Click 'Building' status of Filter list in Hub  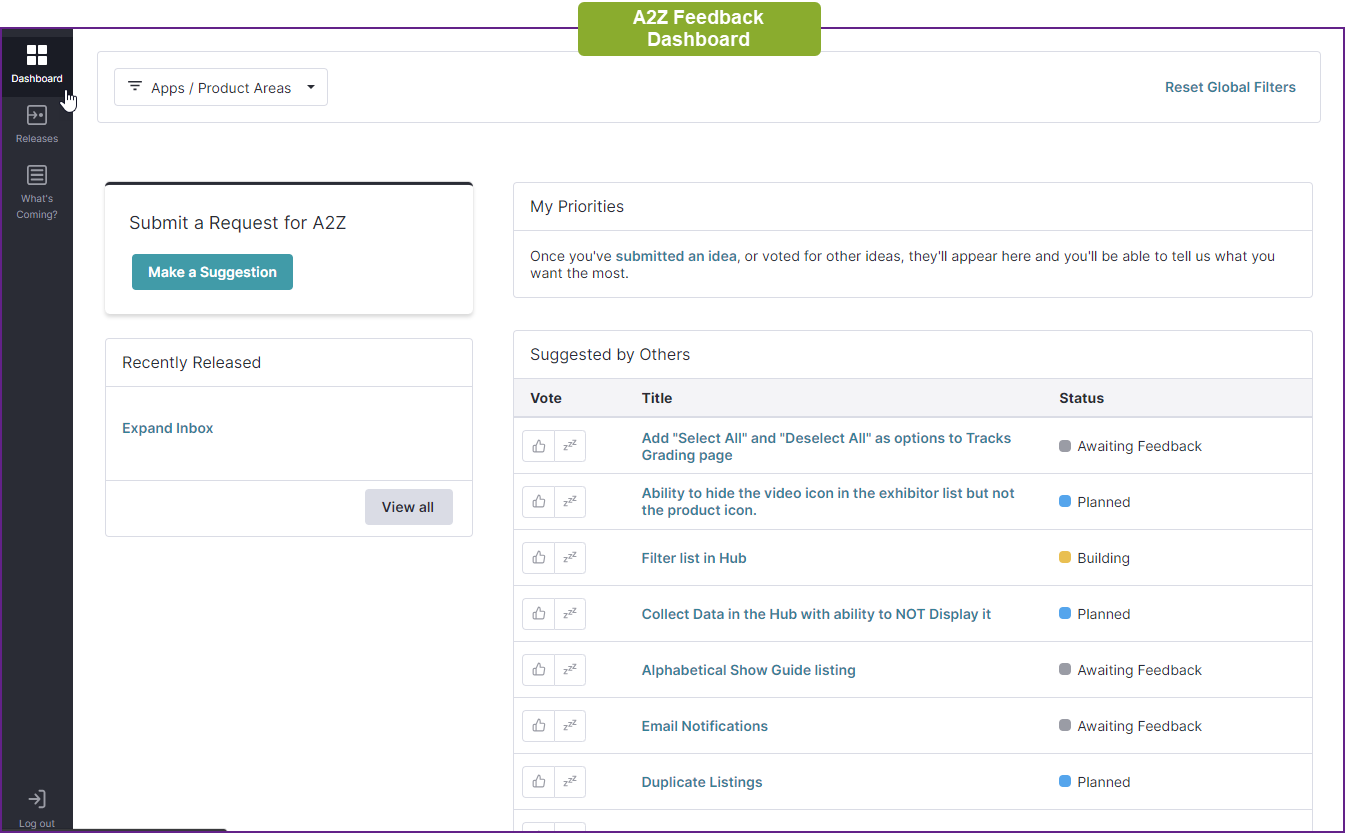(1094, 558)
